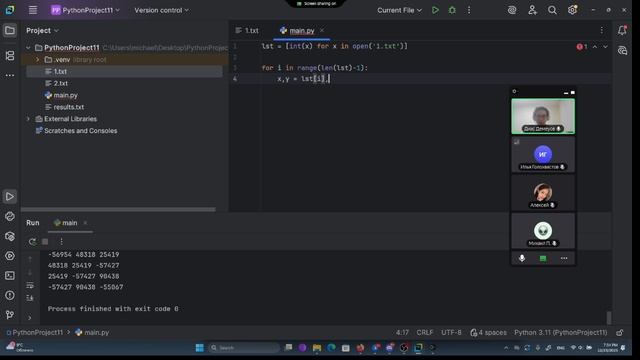Stop the running process square button

(x=45, y=242)
